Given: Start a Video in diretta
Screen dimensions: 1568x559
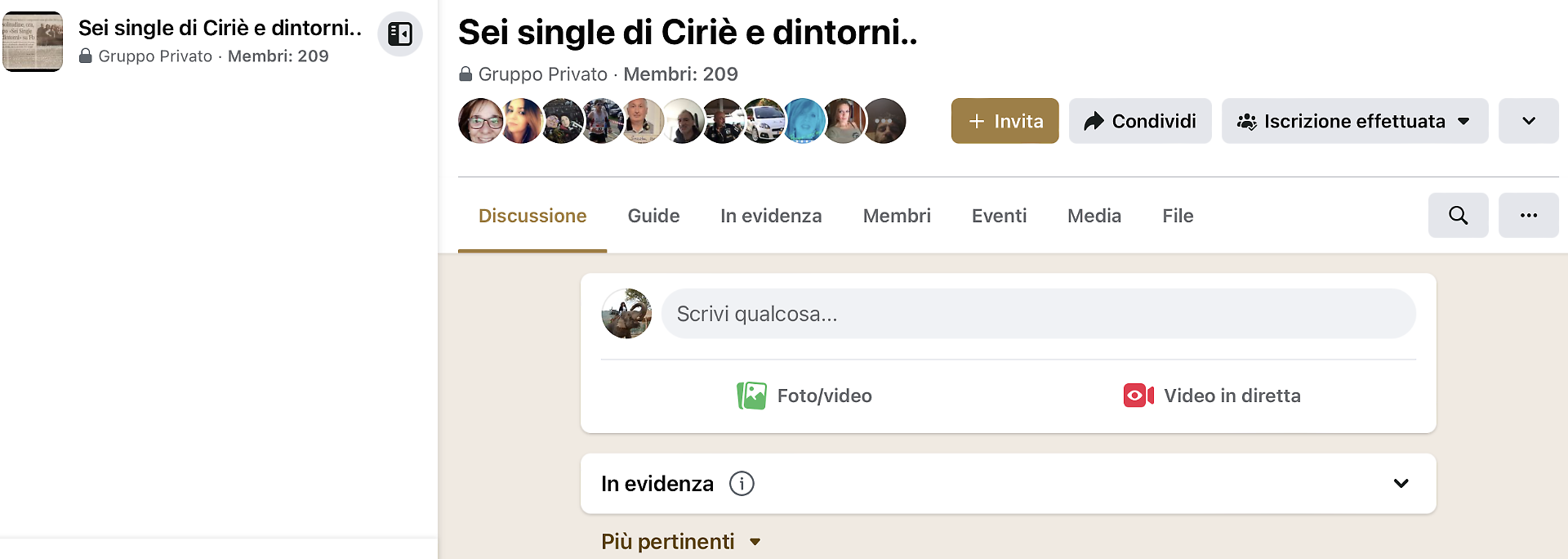Looking at the screenshot, I should click(x=1212, y=396).
